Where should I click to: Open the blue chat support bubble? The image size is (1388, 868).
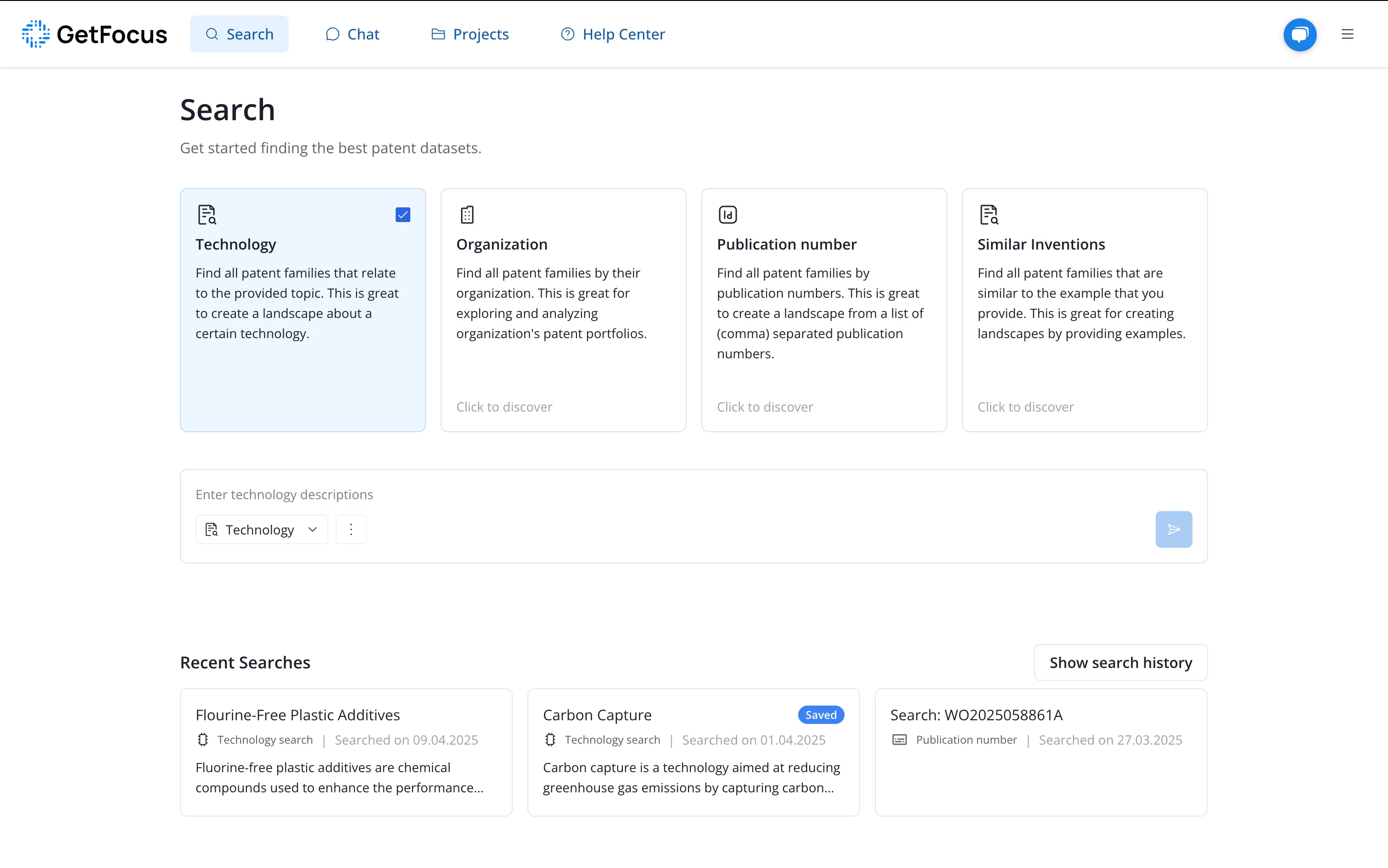(1299, 34)
